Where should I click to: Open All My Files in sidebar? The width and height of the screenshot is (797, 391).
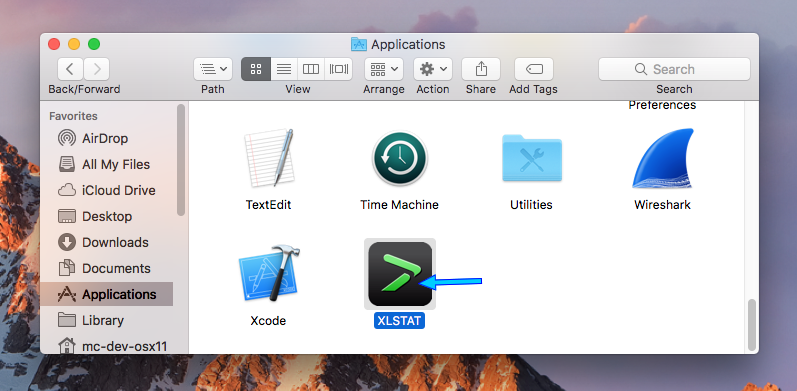click(107, 164)
